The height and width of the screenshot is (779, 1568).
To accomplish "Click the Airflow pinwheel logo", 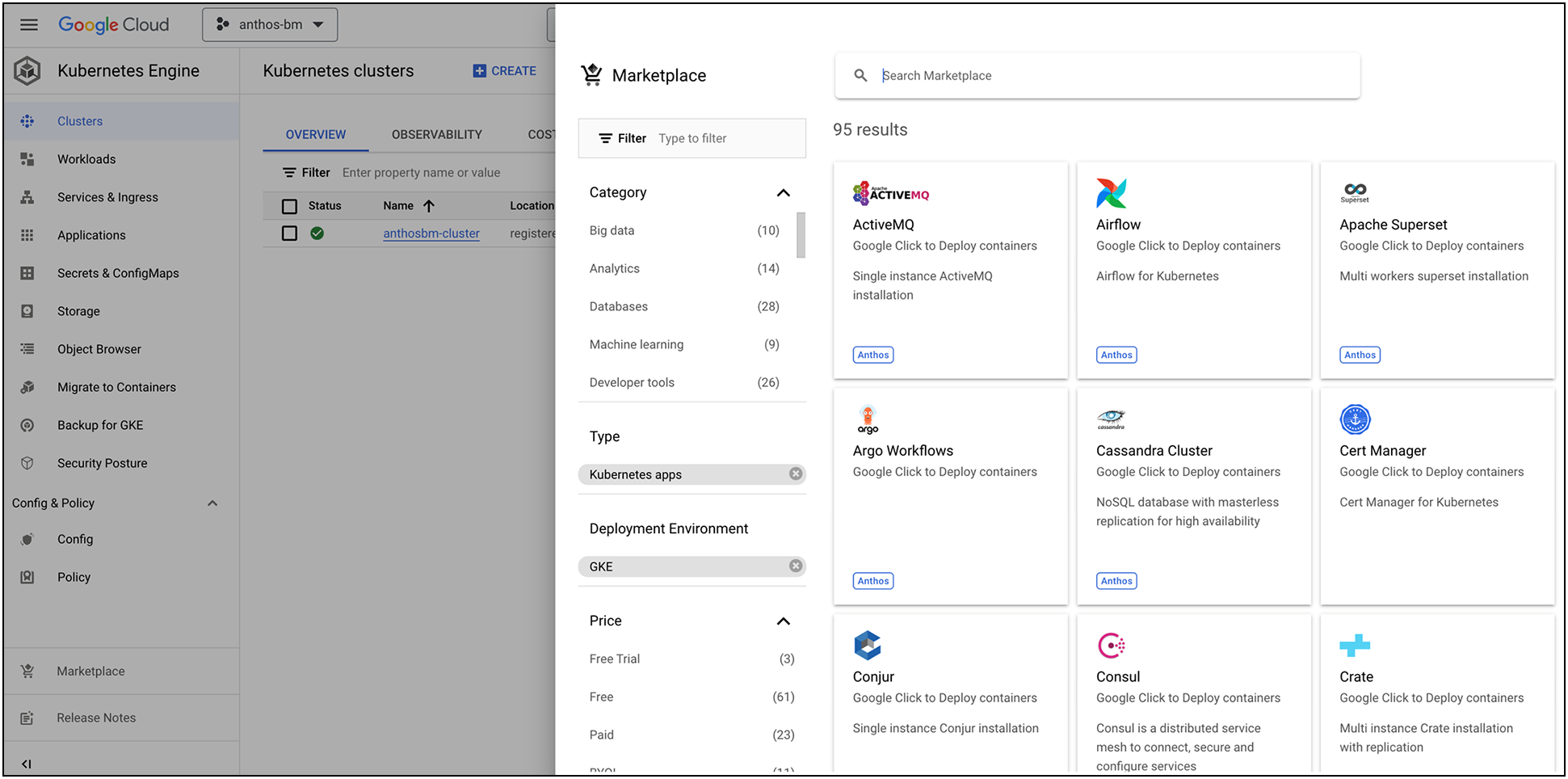I will pos(1112,193).
